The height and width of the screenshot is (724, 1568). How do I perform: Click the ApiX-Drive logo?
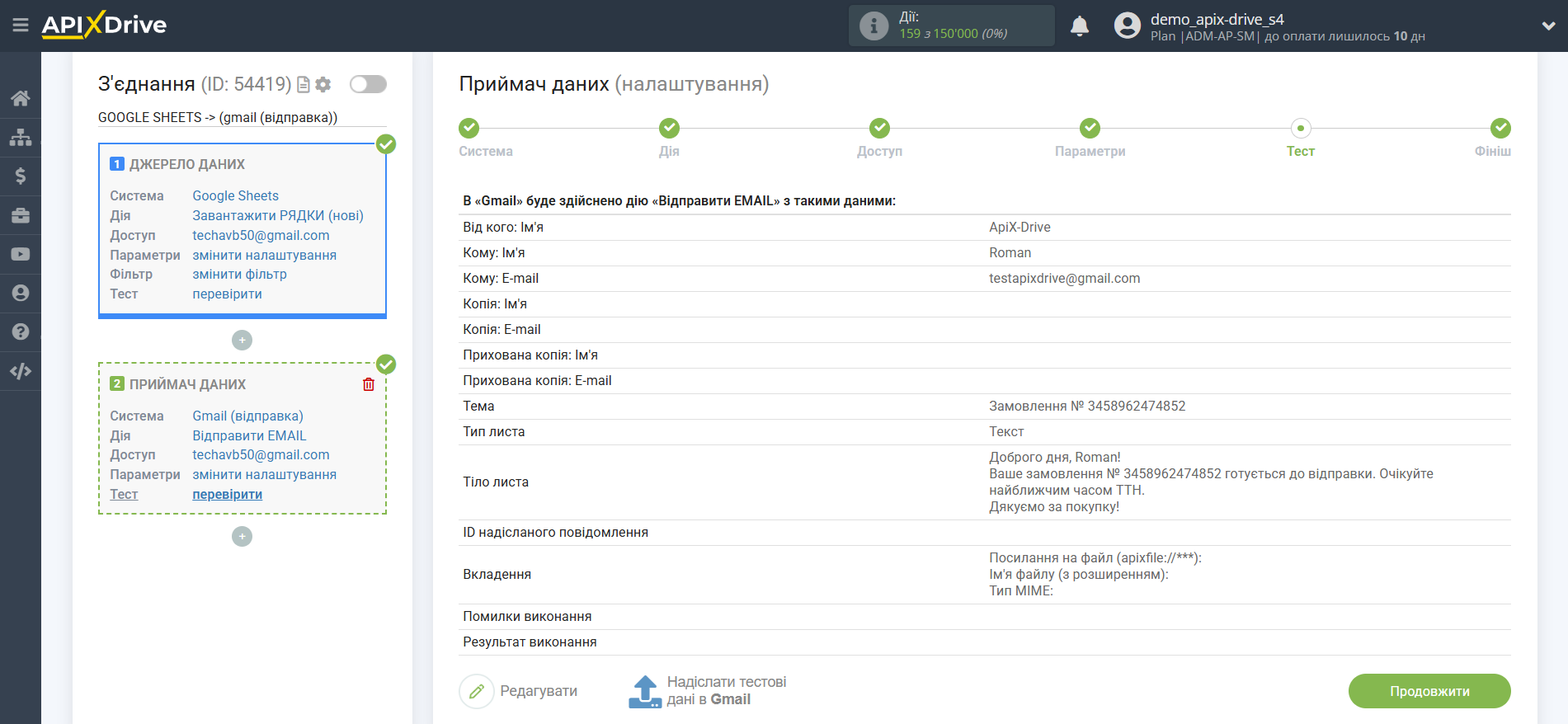[104, 25]
